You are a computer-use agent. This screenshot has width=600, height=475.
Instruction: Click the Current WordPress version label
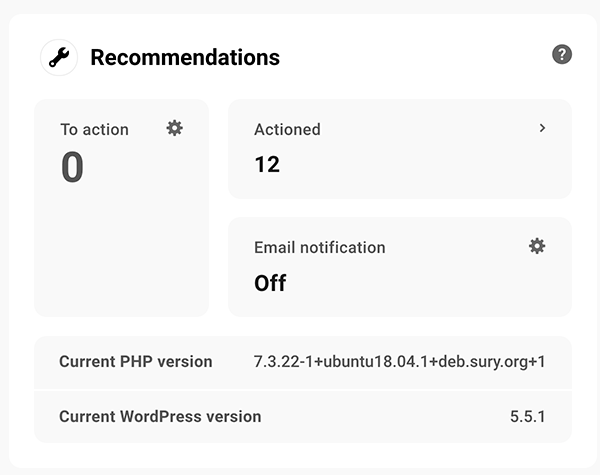(x=160, y=416)
